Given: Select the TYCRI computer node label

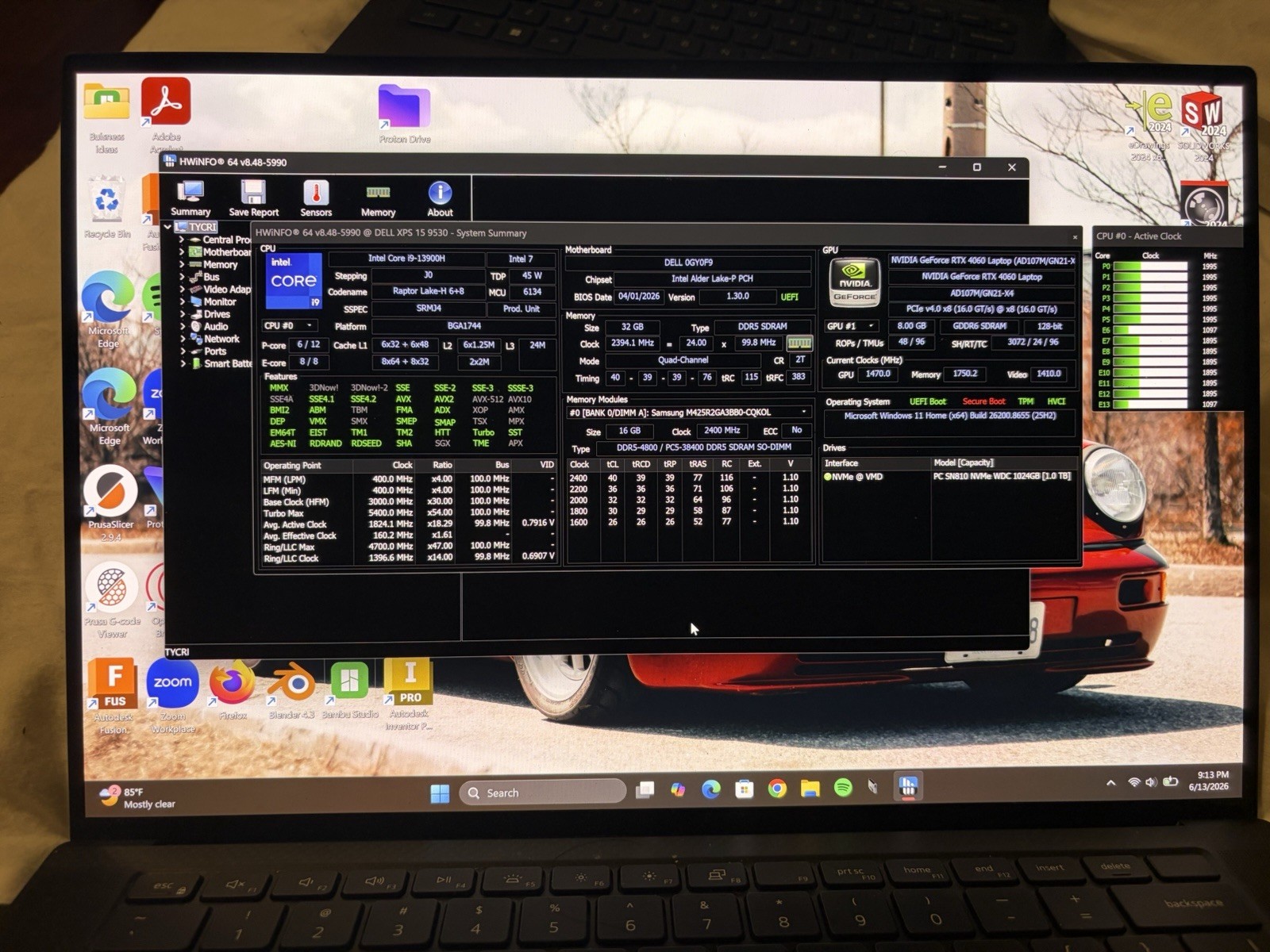Looking at the screenshot, I should [x=202, y=227].
